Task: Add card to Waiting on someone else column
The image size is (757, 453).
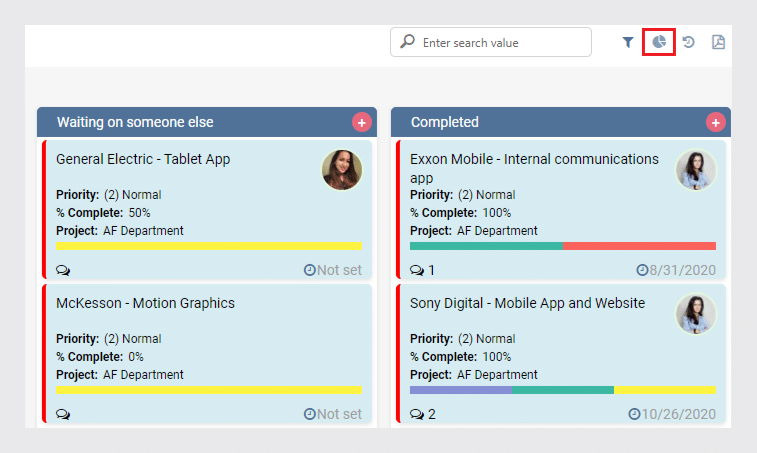Action: pos(362,122)
